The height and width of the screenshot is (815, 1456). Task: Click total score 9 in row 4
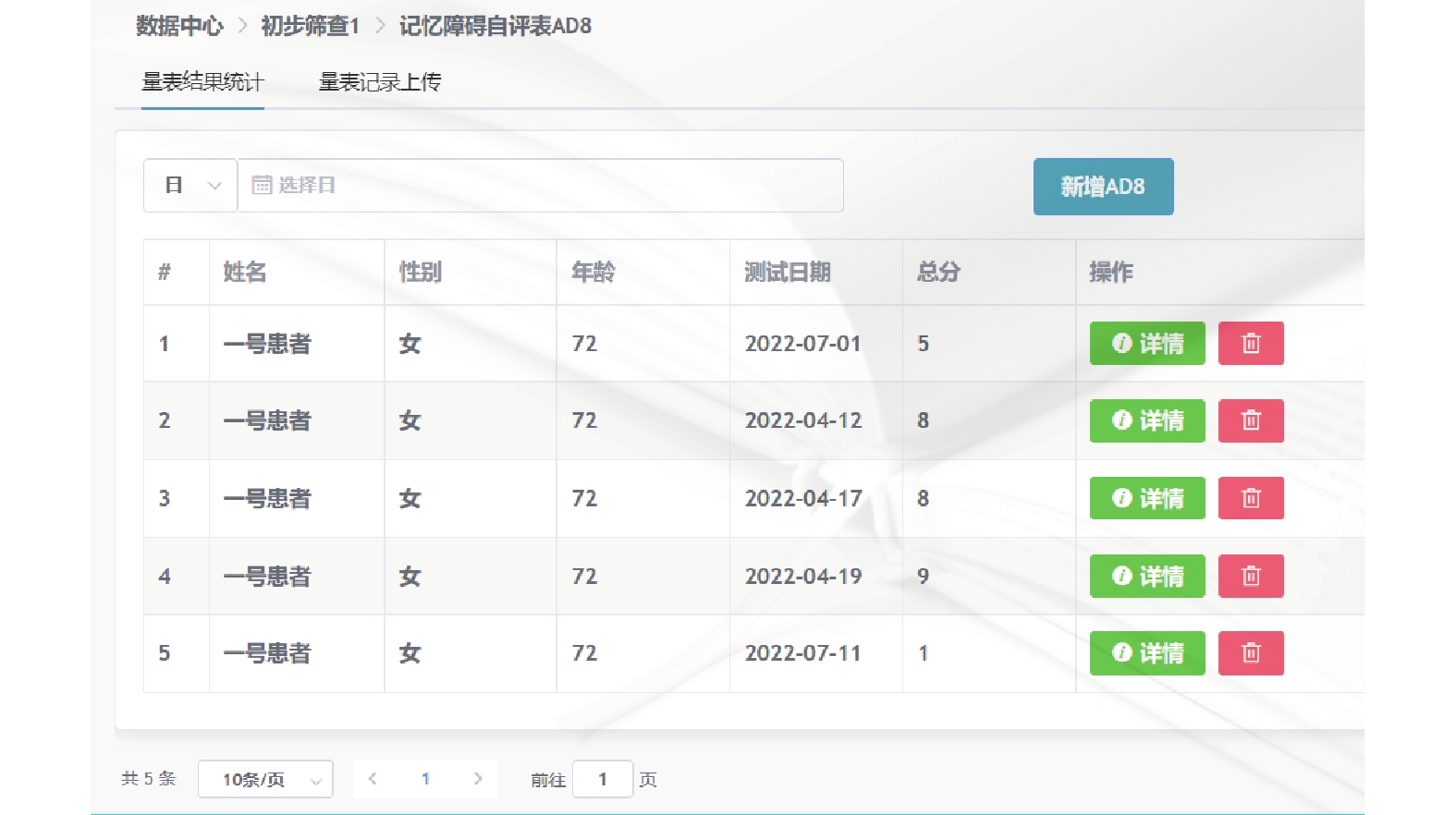click(923, 576)
